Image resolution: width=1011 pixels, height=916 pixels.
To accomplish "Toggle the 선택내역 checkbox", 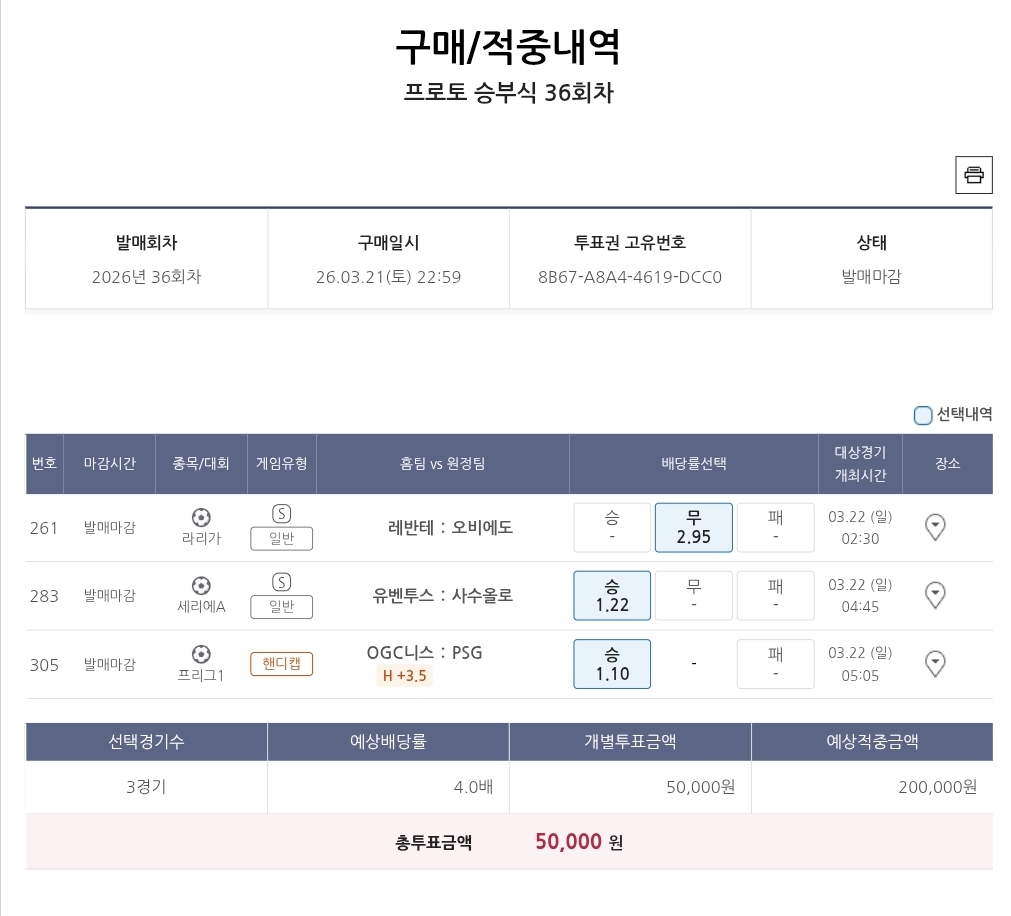I will pos(923,415).
